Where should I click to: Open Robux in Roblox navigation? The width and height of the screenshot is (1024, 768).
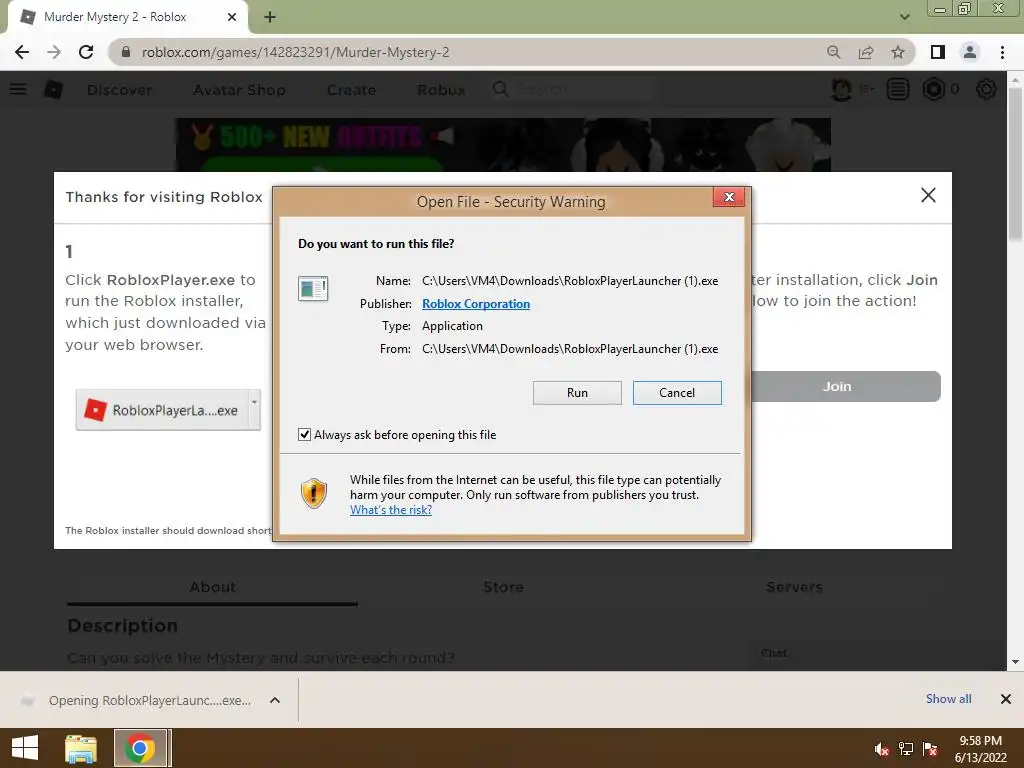[x=441, y=90]
